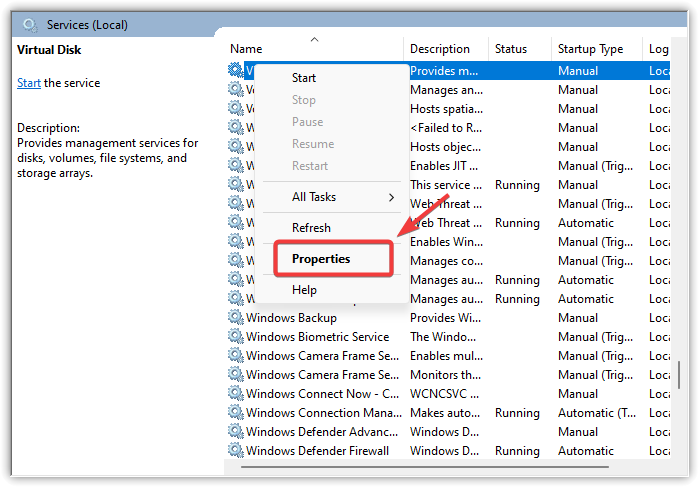Click the Windows Connection Manager gear icon

[236, 413]
